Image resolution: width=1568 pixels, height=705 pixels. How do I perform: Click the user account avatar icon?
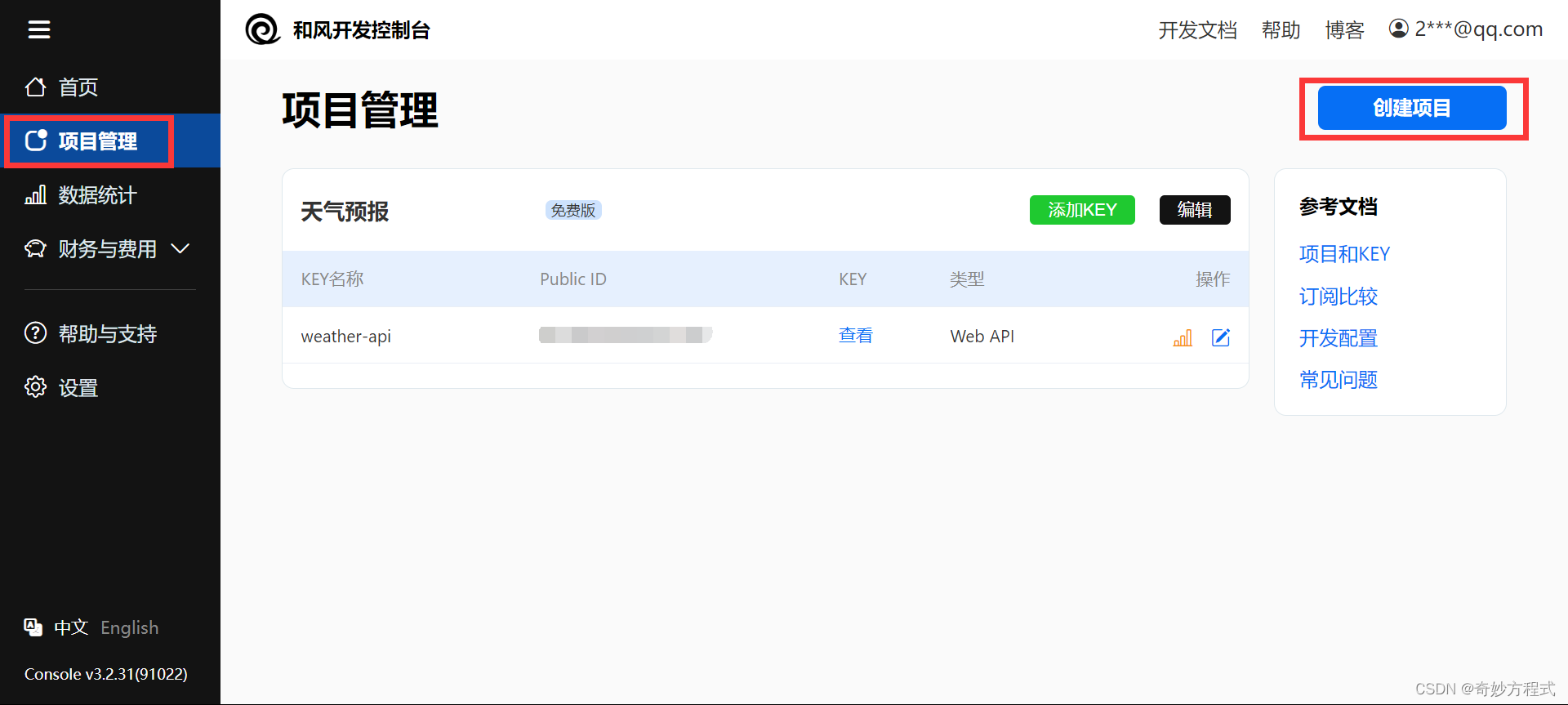tap(1399, 29)
